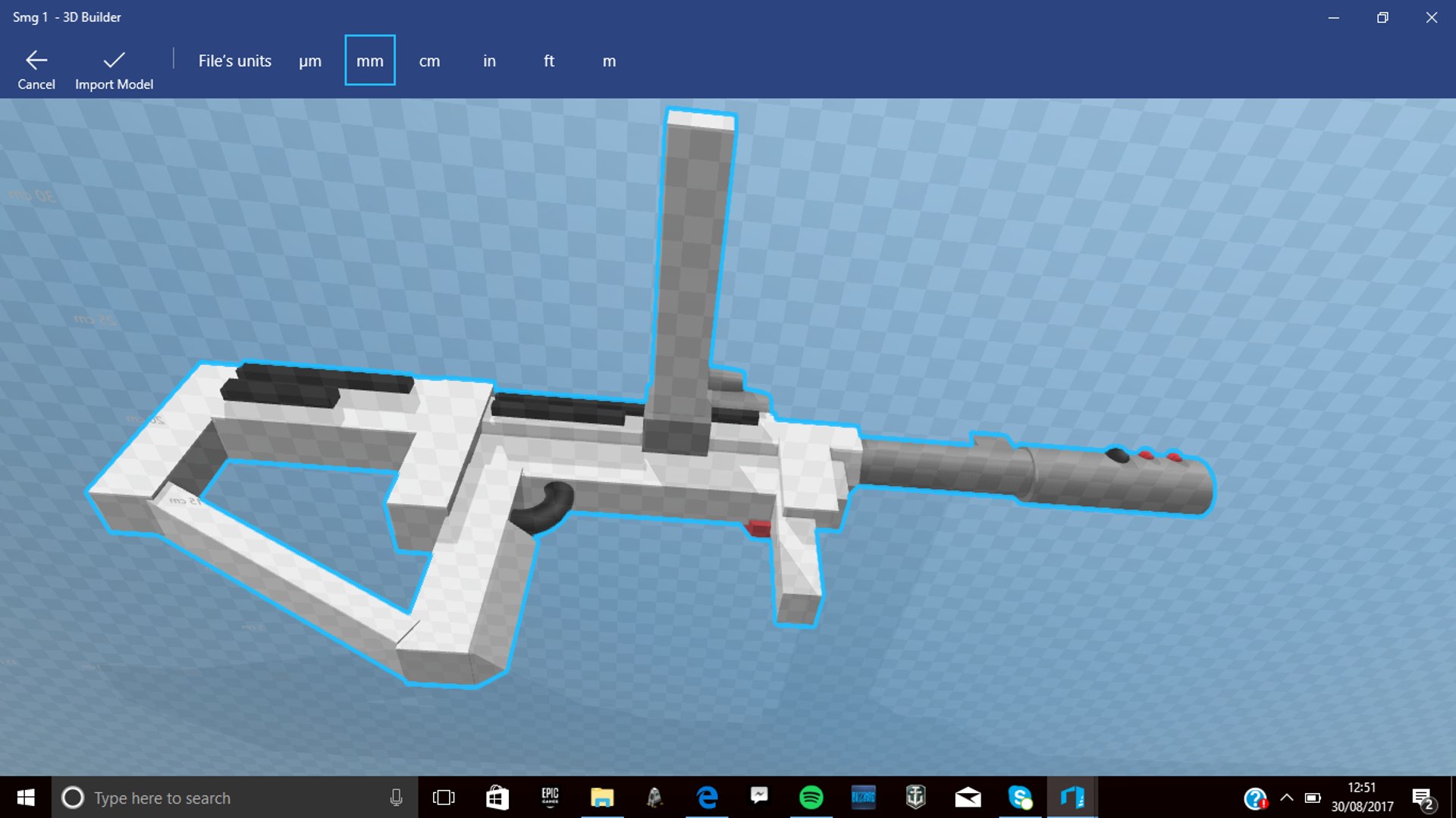Choose meters (m) as unit
Screen dimensions: 1456x818
point(609,61)
